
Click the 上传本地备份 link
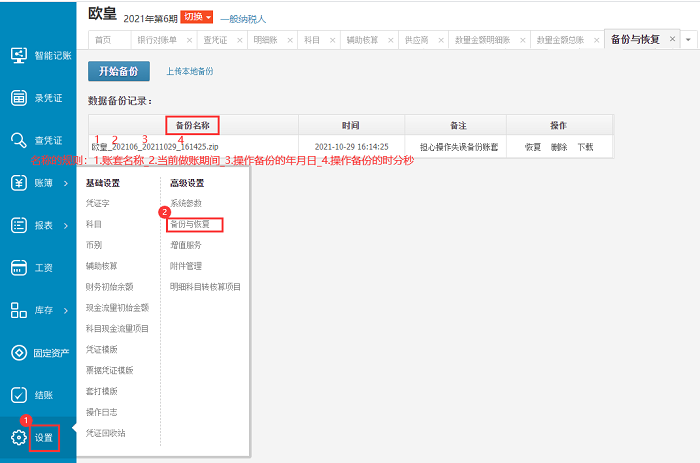pyautogui.click(x=189, y=71)
